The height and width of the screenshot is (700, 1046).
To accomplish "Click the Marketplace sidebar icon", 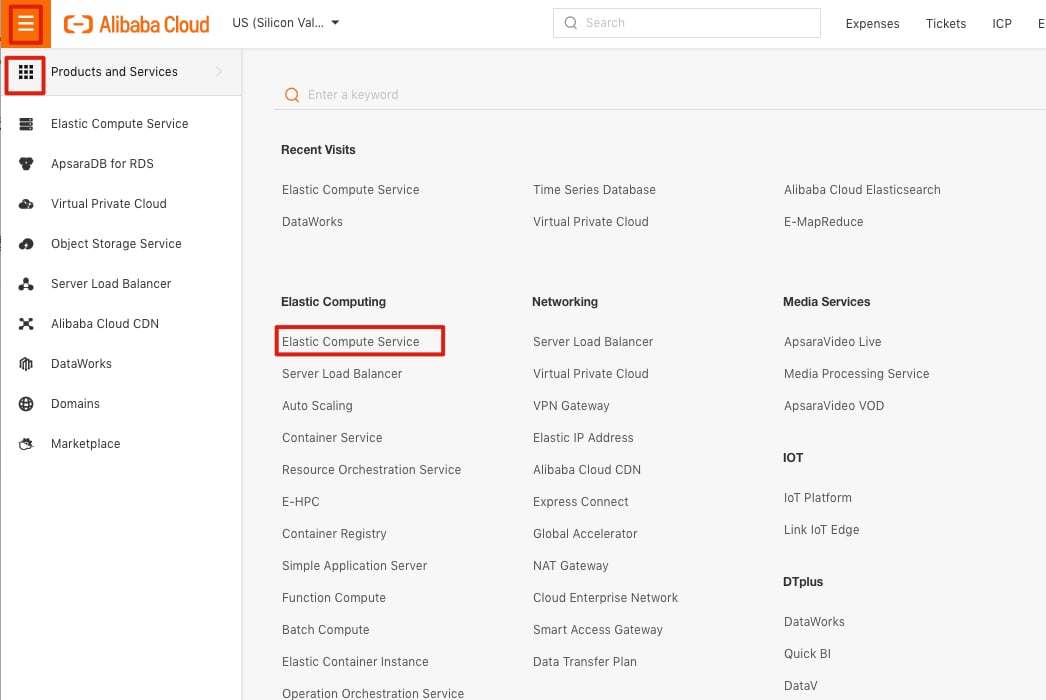I will coord(26,444).
